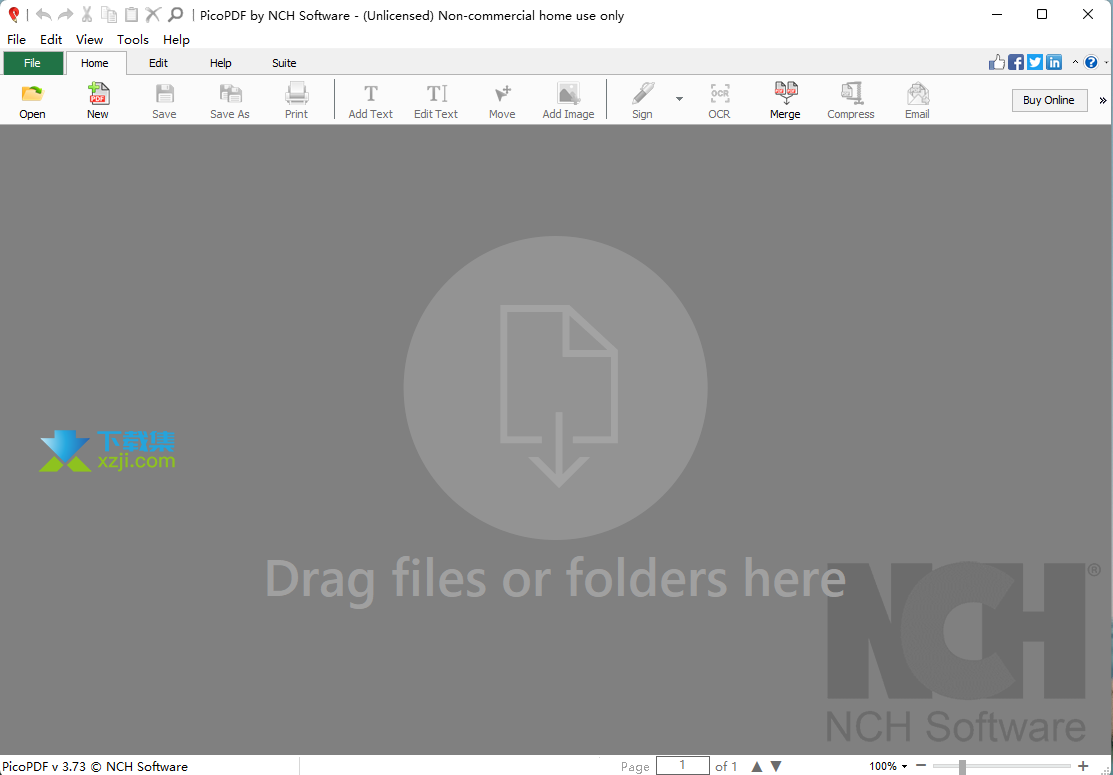The height and width of the screenshot is (775, 1113).
Task: Copy with the title bar copy icon
Action: (109, 14)
